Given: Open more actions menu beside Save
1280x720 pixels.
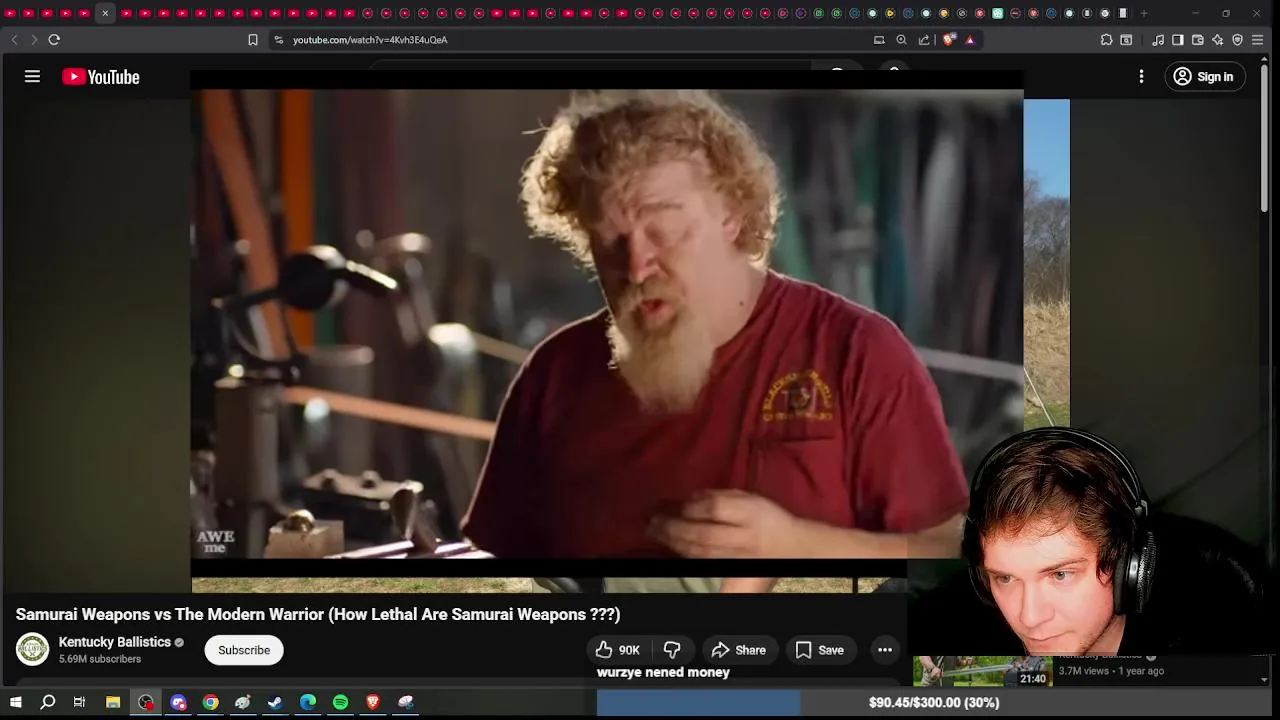Looking at the screenshot, I should click(x=885, y=650).
